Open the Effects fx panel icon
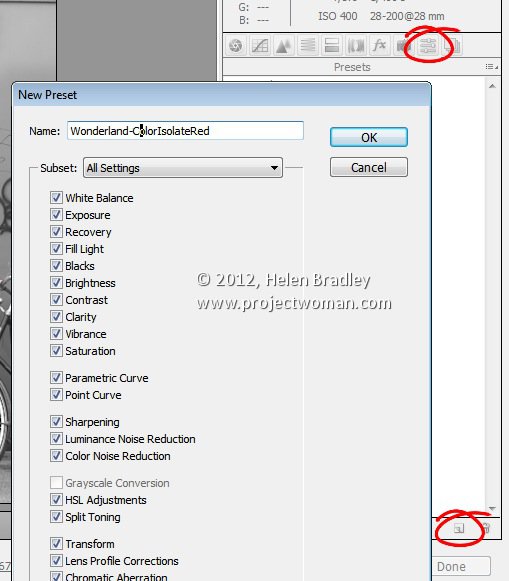The height and width of the screenshot is (581, 509). click(x=379, y=46)
